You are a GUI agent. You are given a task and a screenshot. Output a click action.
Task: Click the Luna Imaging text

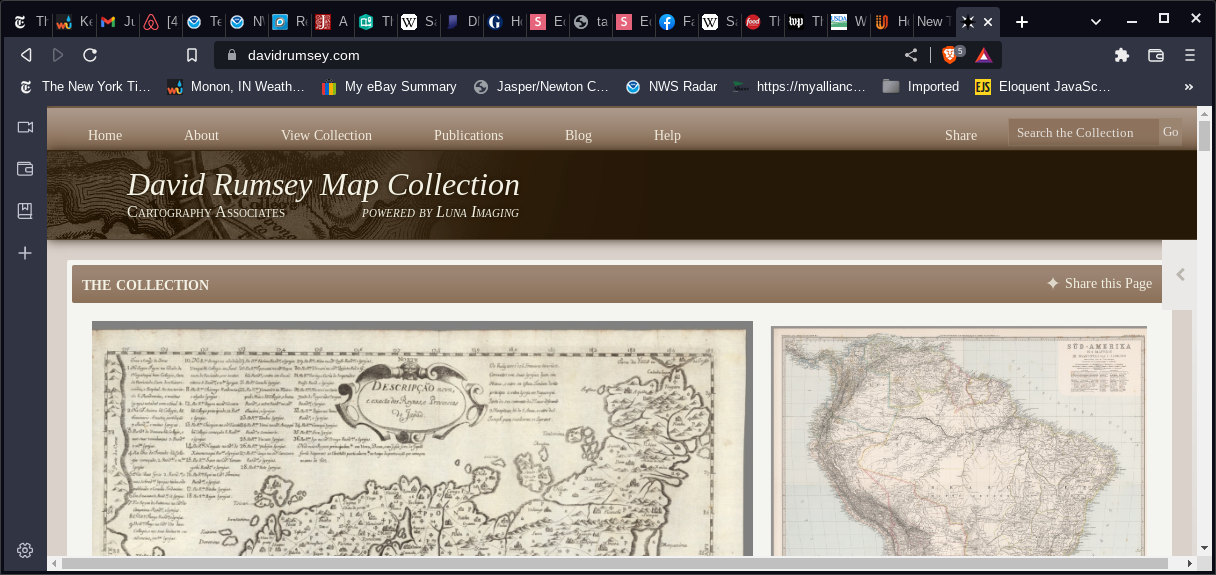pyautogui.click(x=477, y=212)
